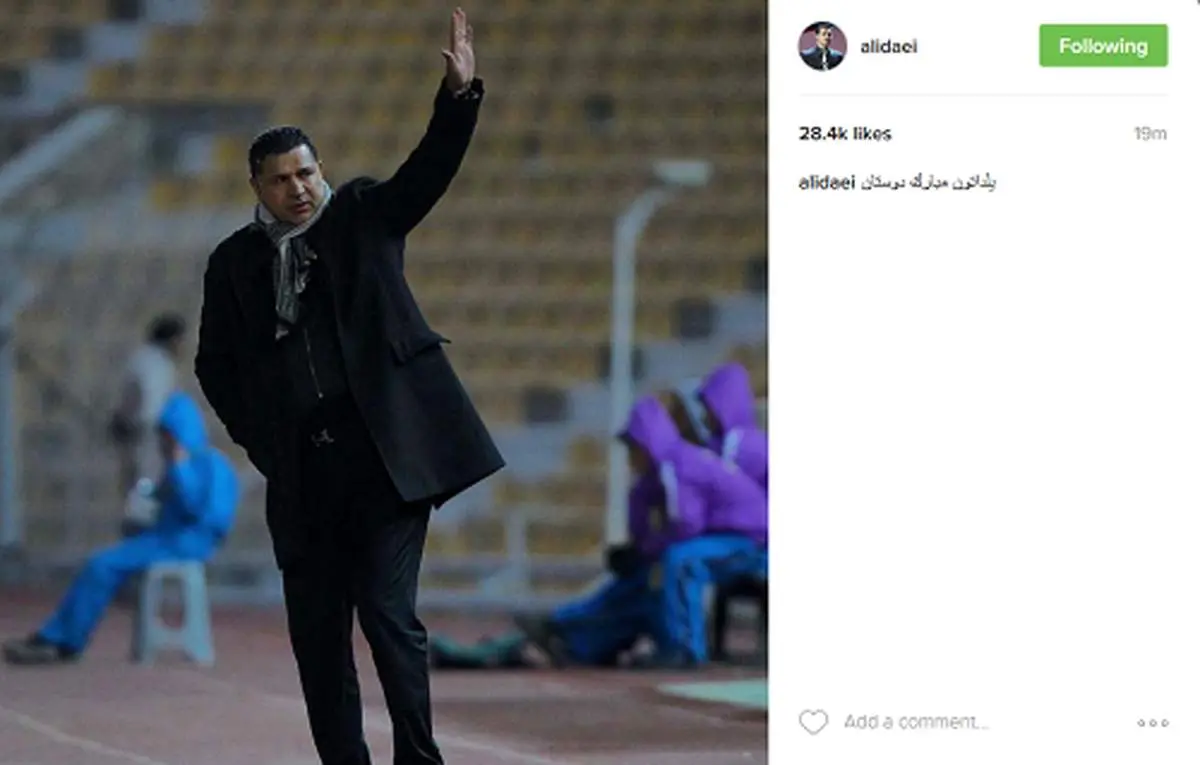
Task: Open alidaei's round profile picture
Action: [x=822, y=46]
